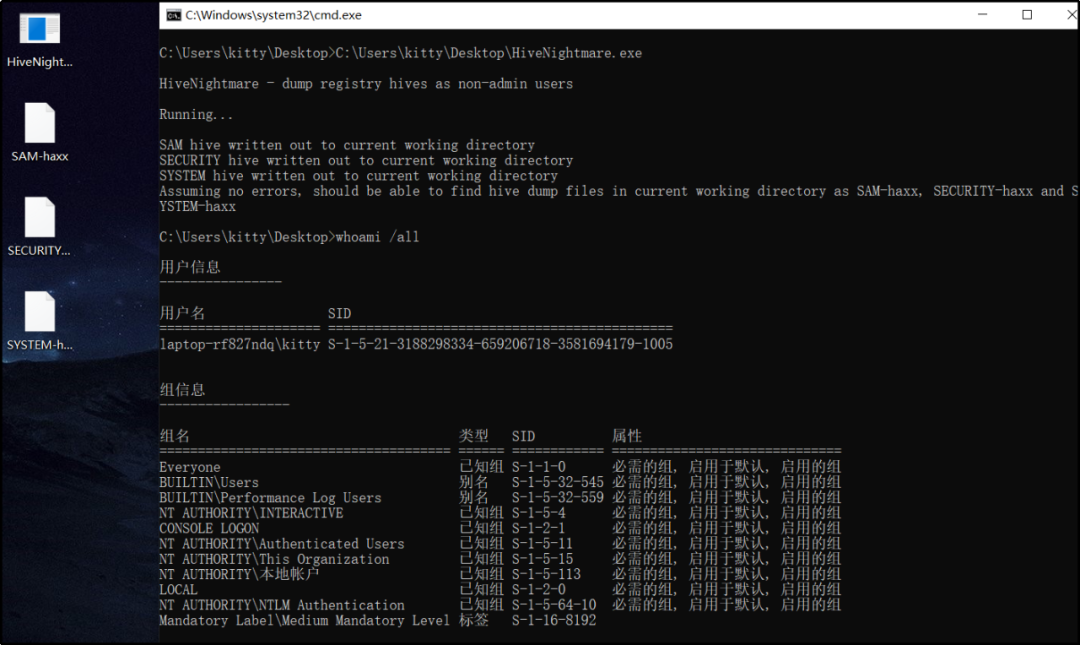
Task: Click the SID value 'S-1-16-8192'
Action: [x=554, y=620]
